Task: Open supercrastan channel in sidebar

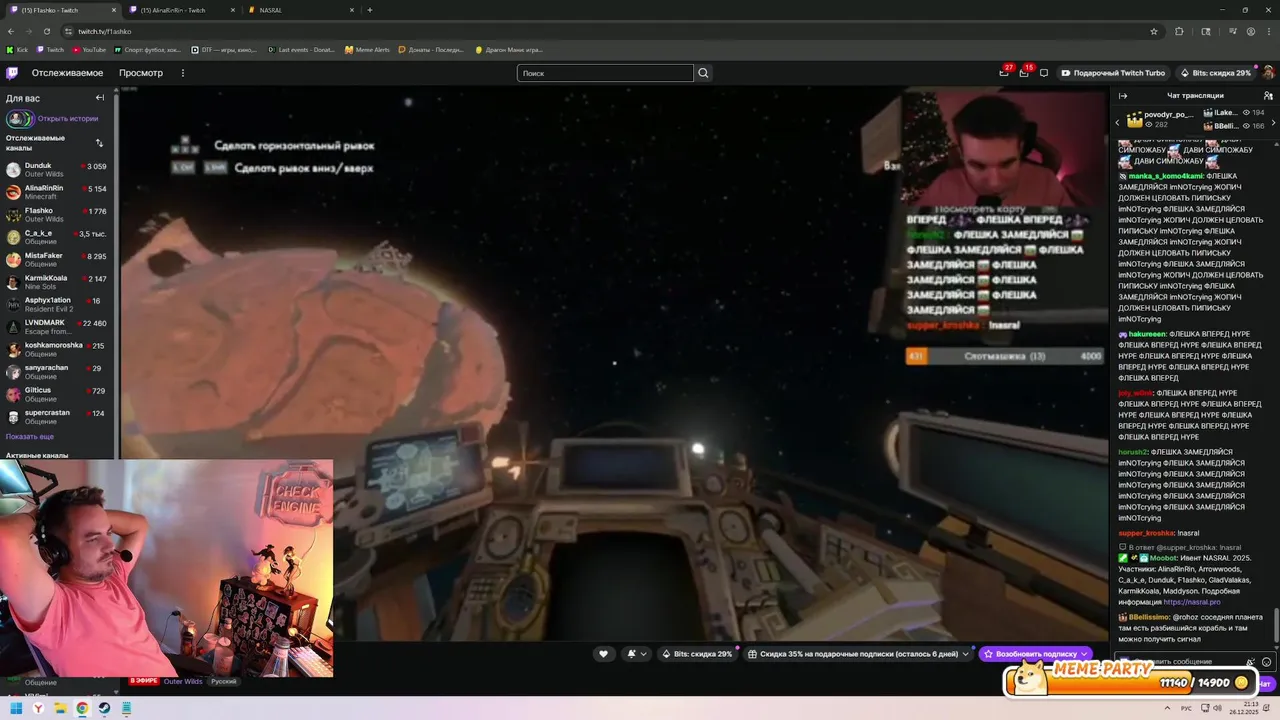Action: click(x=59, y=417)
